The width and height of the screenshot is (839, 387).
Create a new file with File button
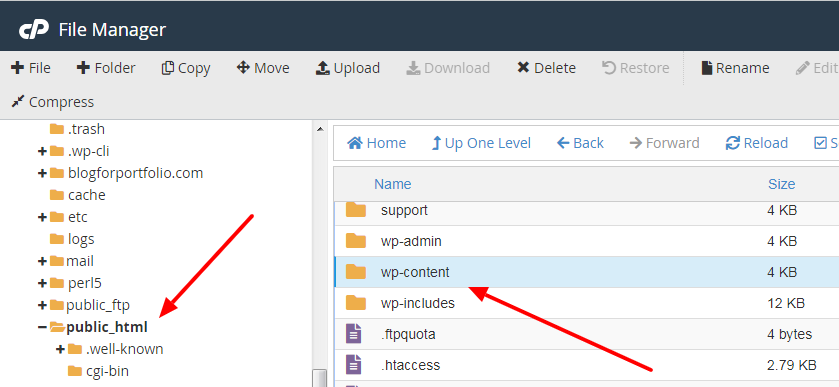tap(30, 68)
